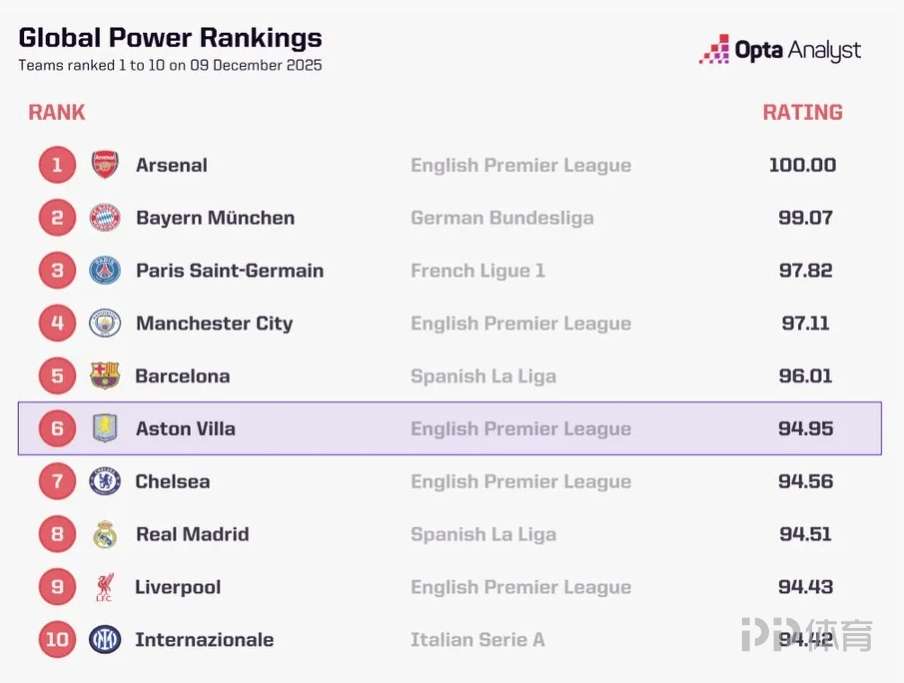This screenshot has height=683, width=904.
Task: Click the Bayern München club crest
Action: click(x=105, y=218)
